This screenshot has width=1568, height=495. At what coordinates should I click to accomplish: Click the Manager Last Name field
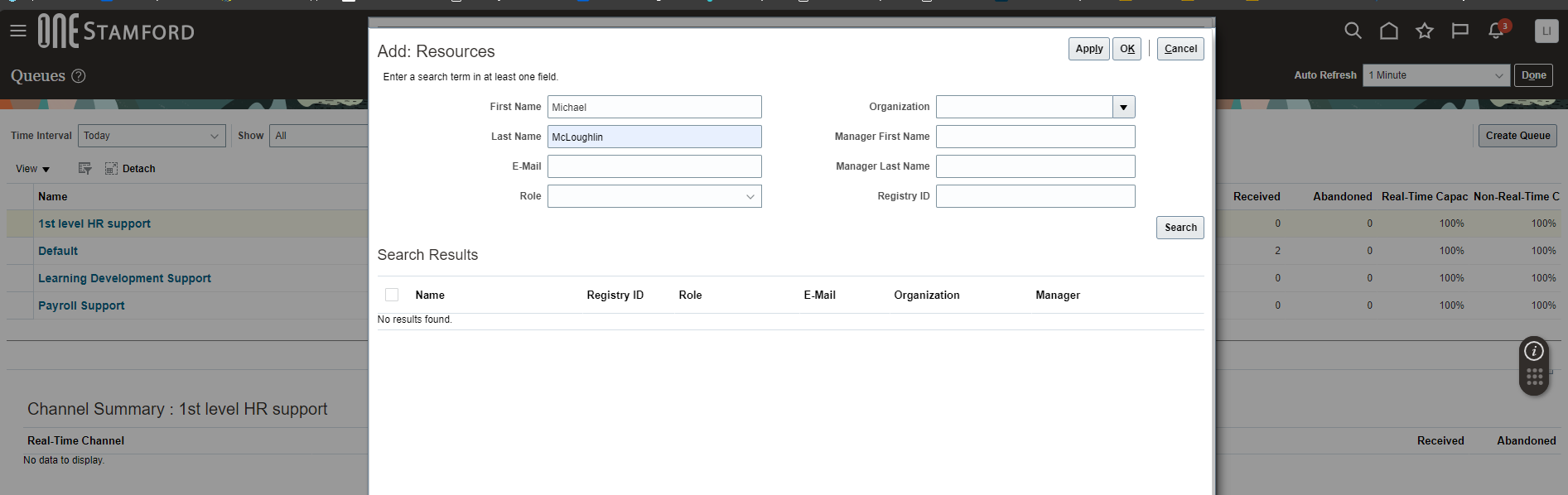click(1035, 166)
